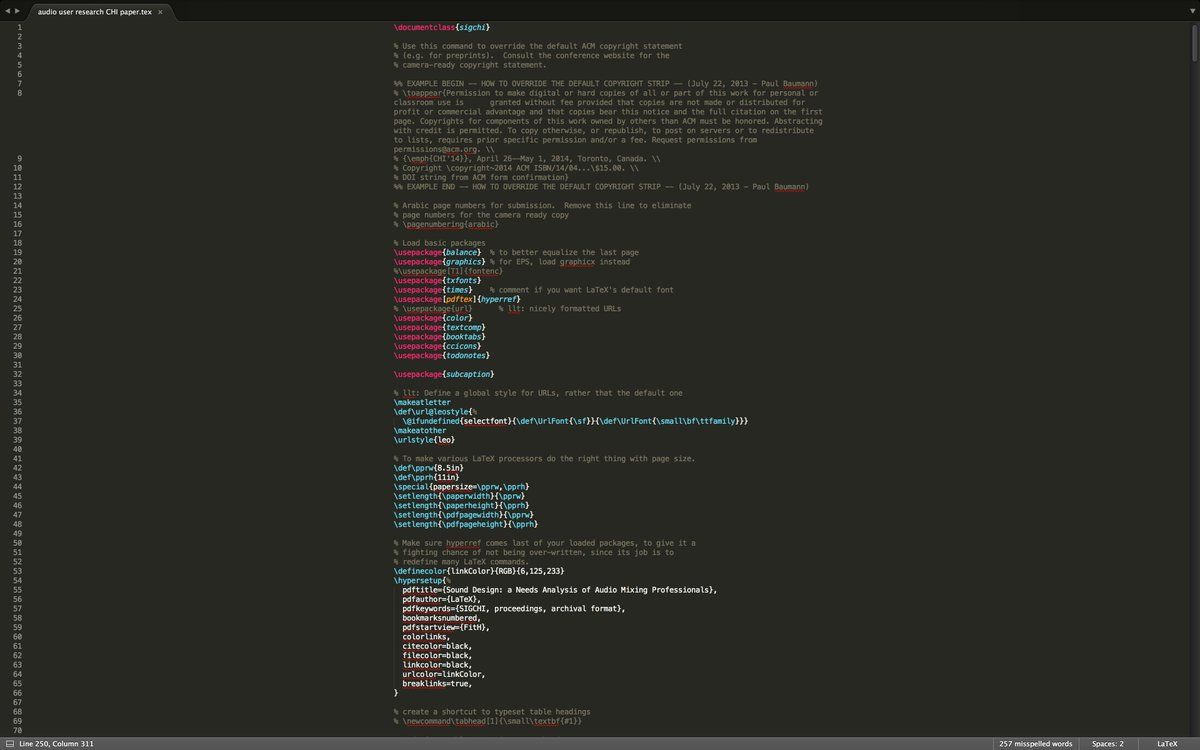Image resolution: width=1200 pixels, height=750 pixels.
Task: Close the audio user research CHI paper.tex tab
Action: tap(160, 12)
